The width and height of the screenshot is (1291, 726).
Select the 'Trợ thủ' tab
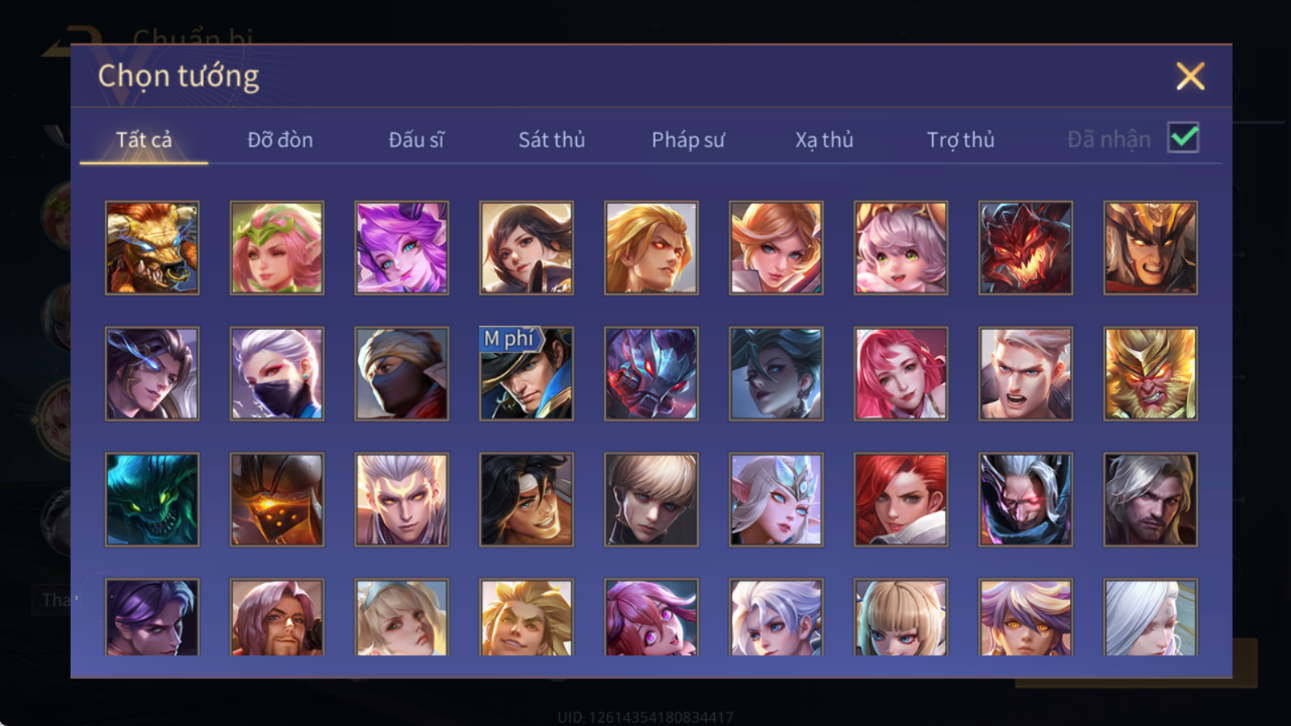(x=960, y=140)
